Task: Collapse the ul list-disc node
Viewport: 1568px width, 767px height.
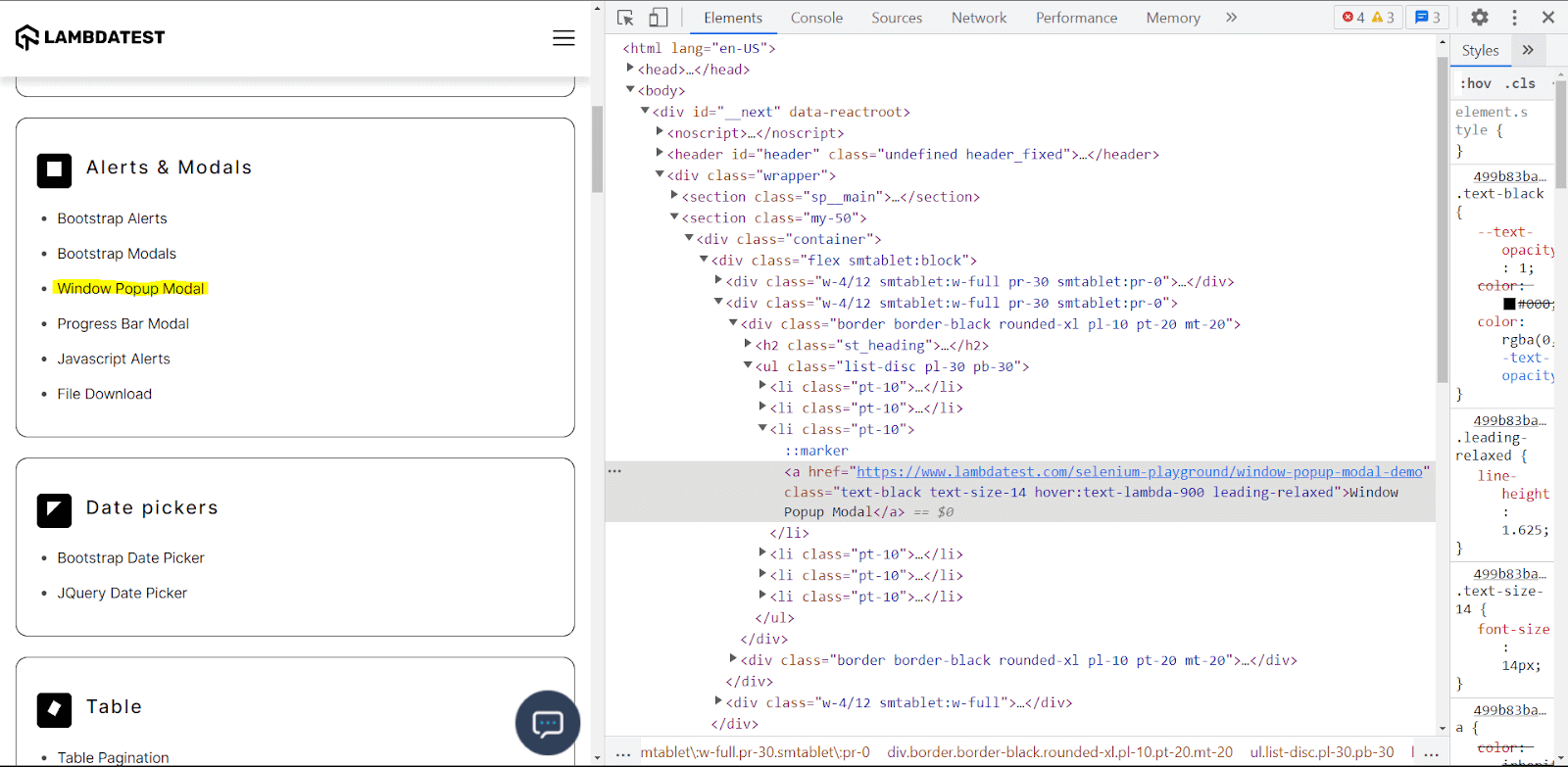Action: [x=748, y=365]
